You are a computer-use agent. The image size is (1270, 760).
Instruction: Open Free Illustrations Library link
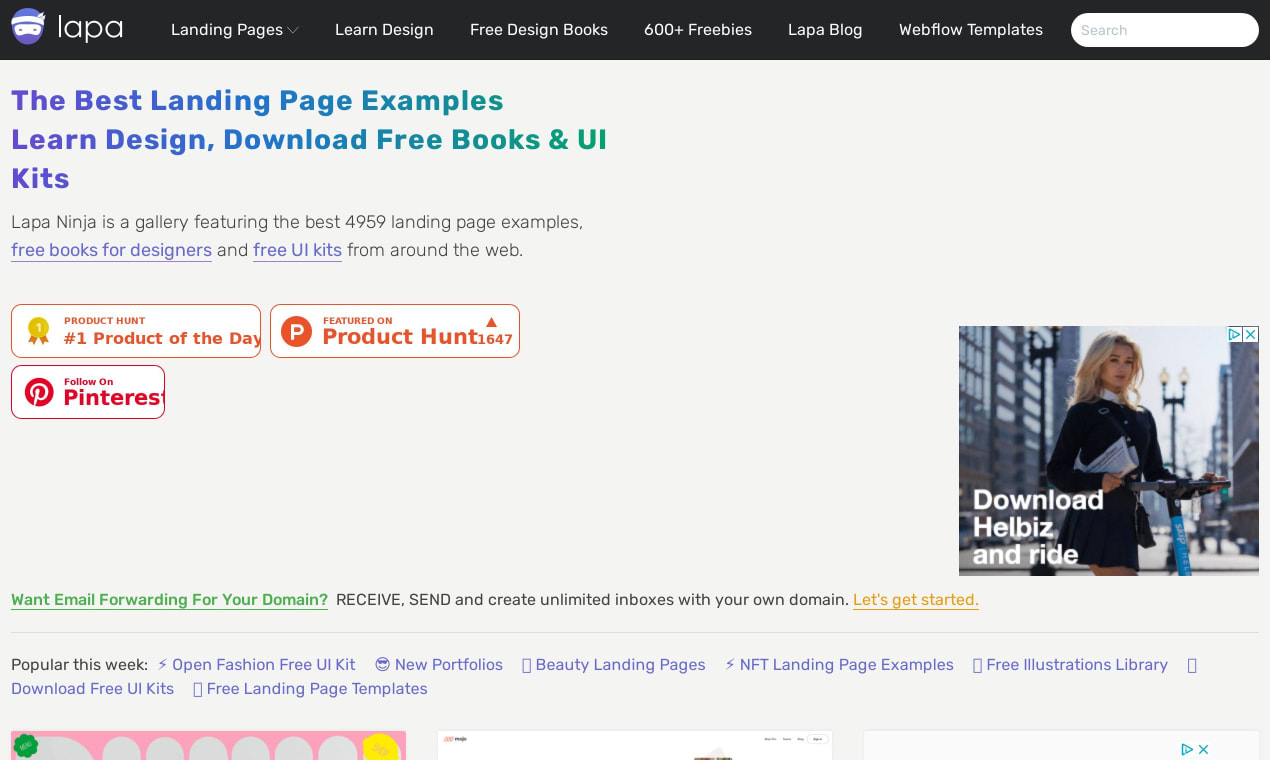(1070, 665)
